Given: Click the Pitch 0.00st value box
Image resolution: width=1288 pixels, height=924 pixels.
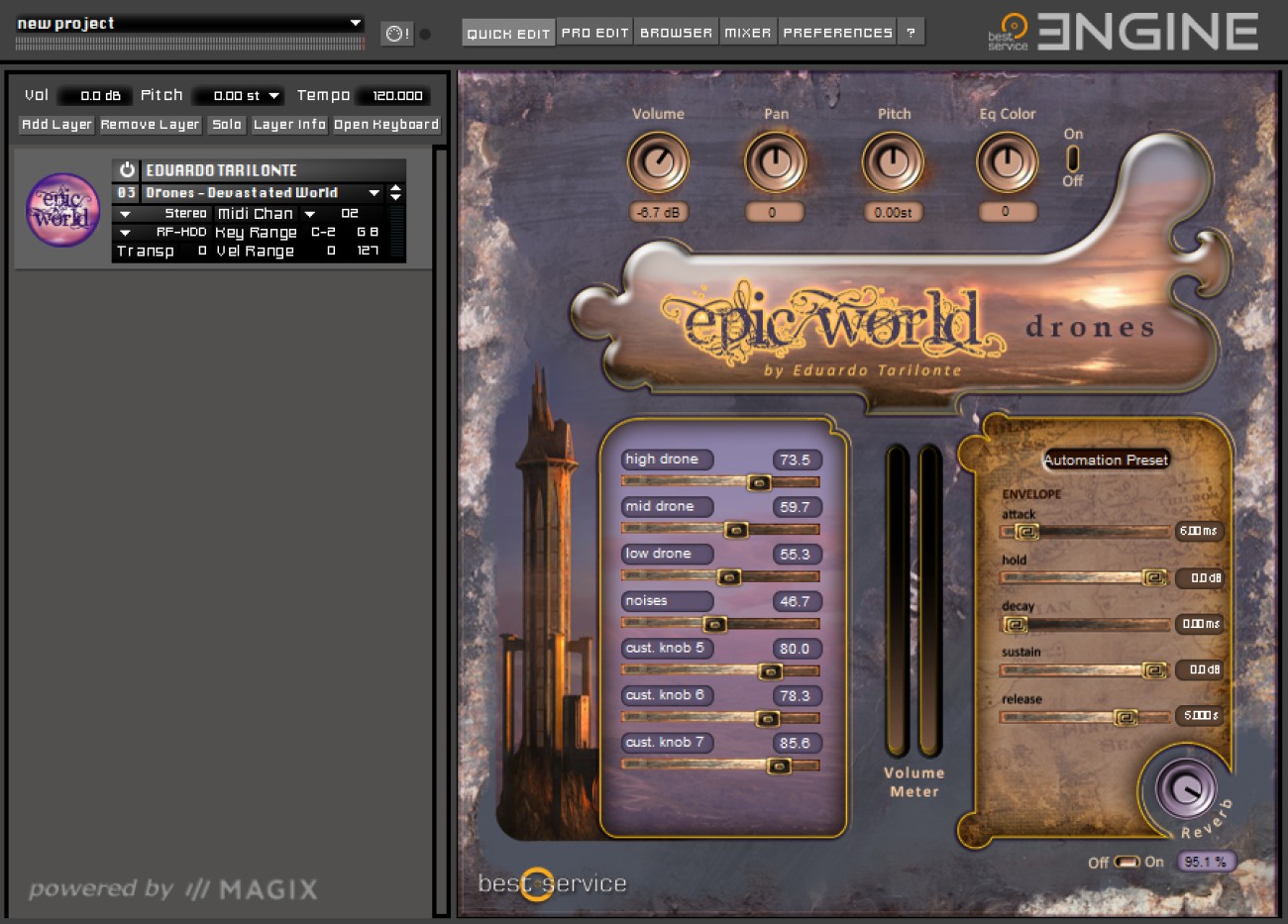Looking at the screenshot, I should pos(893,212).
